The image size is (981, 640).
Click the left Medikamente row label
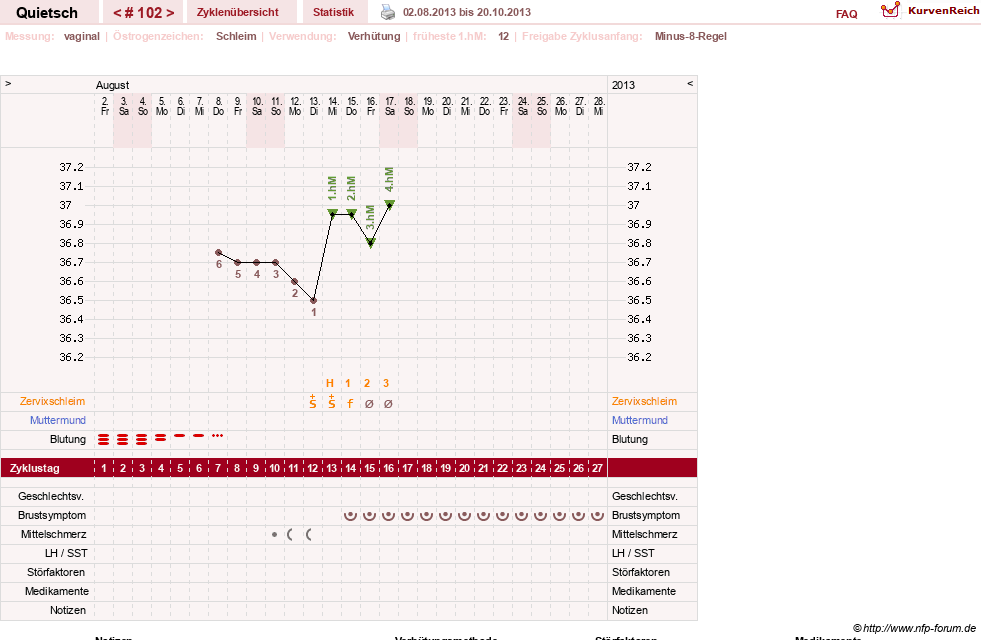pos(57,591)
